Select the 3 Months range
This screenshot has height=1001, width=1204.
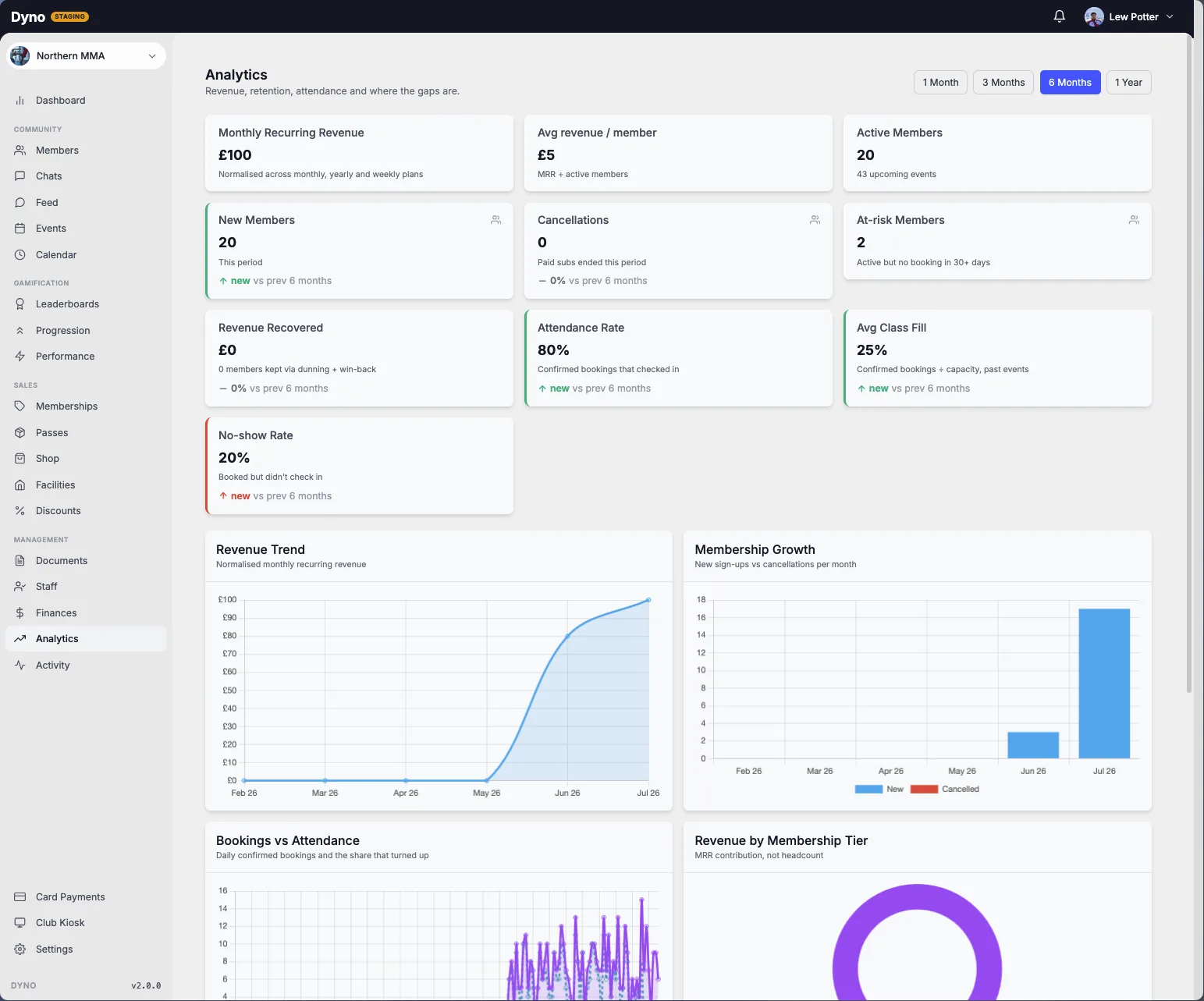point(1003,83)
